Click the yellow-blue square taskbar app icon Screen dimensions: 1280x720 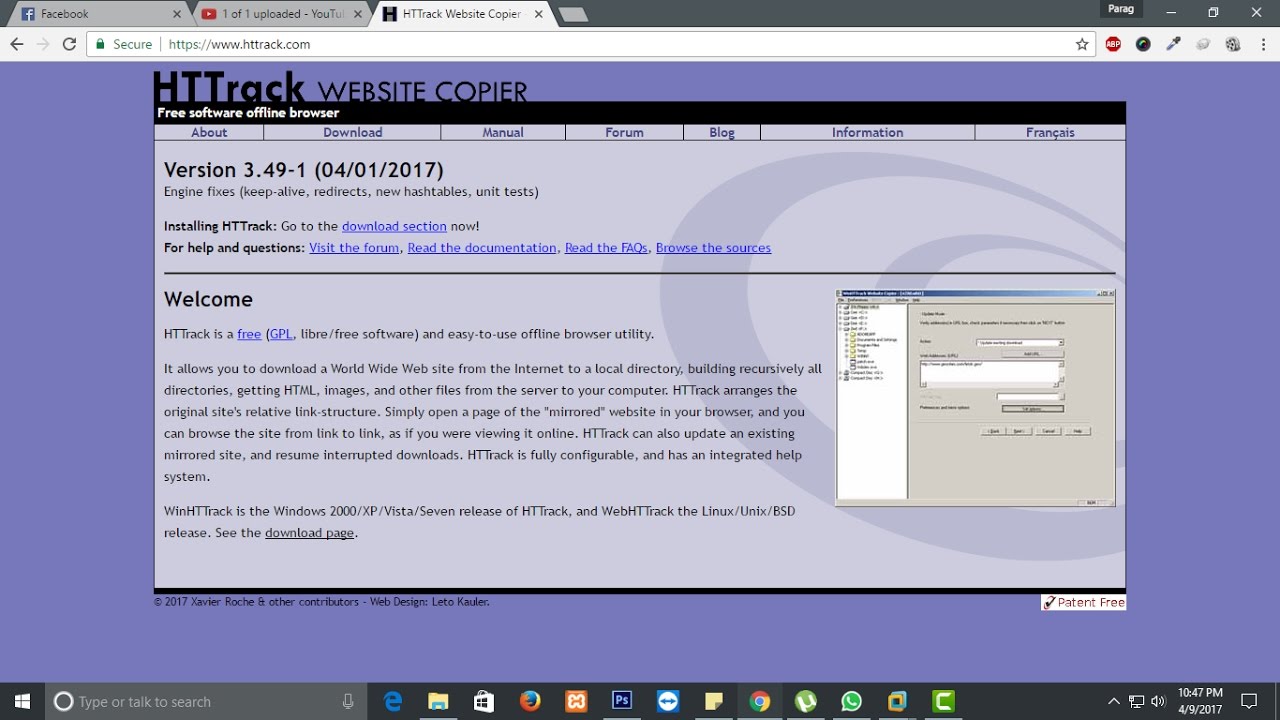[897, 701]
